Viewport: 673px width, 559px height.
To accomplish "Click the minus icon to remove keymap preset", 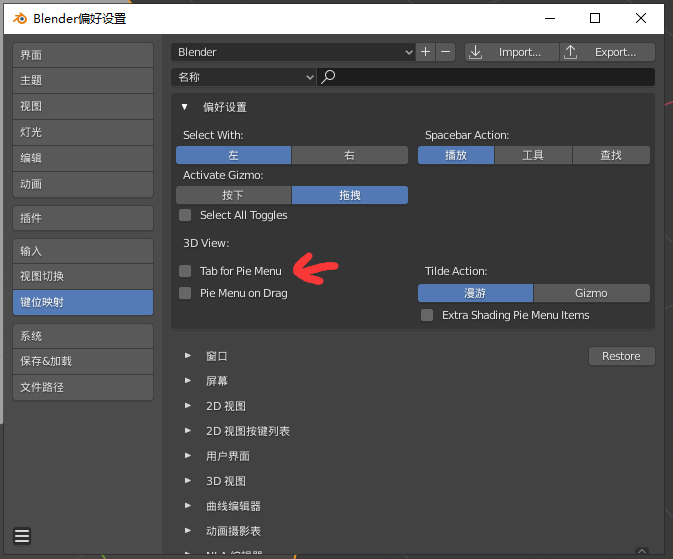I will 446,52.
